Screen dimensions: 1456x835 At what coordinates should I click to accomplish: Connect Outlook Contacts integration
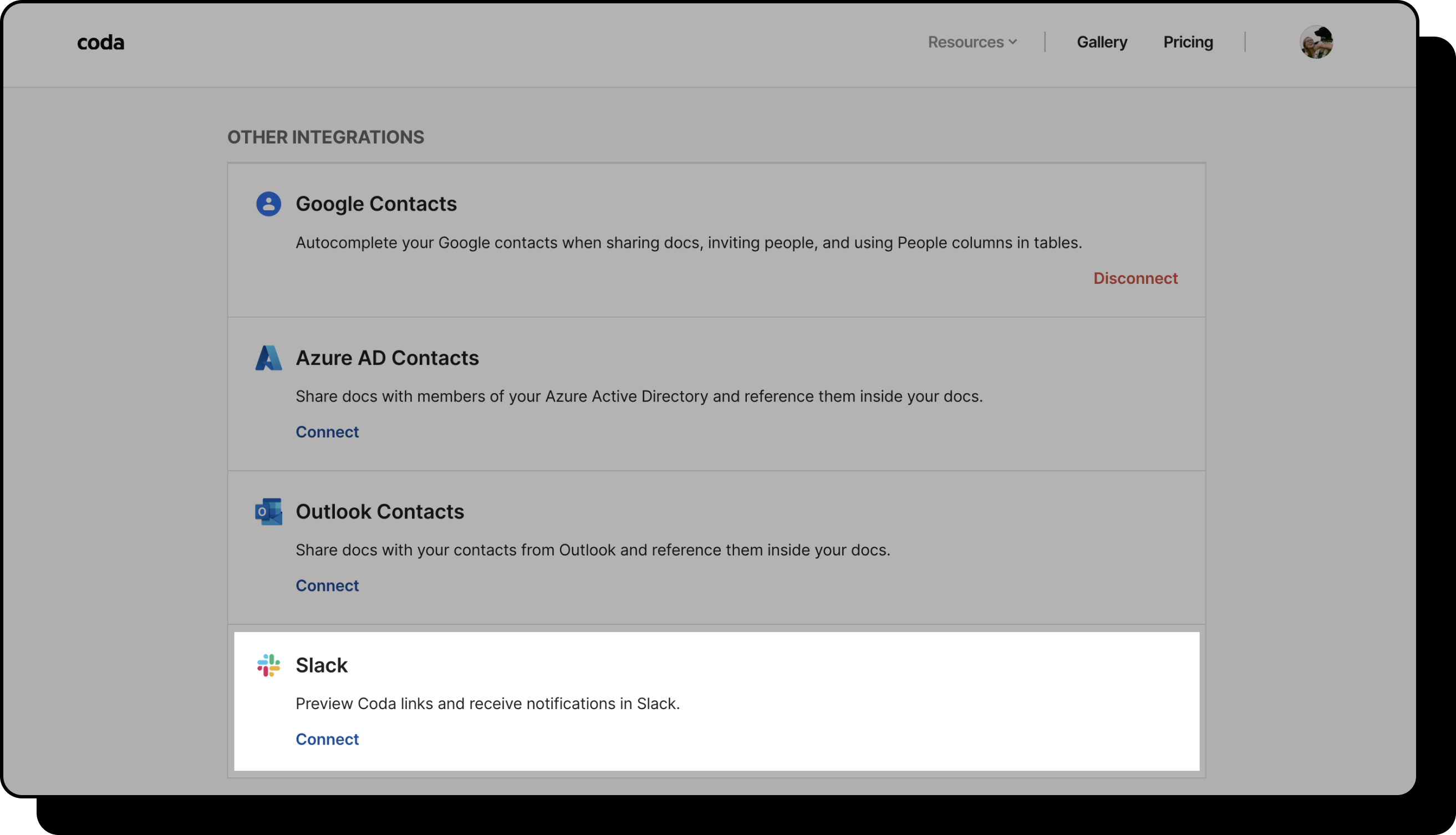pos(327,585)
